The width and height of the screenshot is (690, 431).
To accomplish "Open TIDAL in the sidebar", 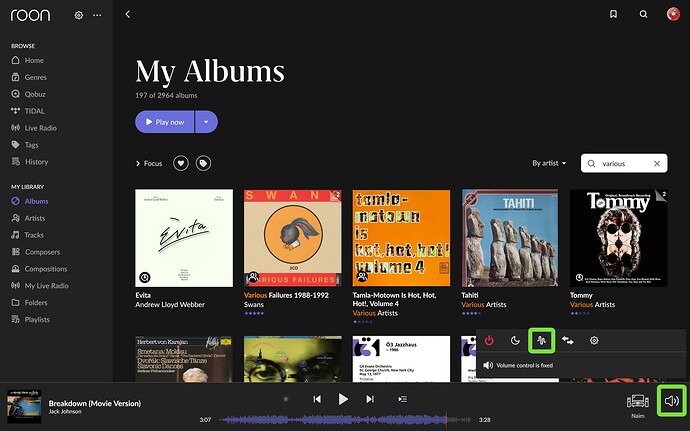I will coord(28,111).
